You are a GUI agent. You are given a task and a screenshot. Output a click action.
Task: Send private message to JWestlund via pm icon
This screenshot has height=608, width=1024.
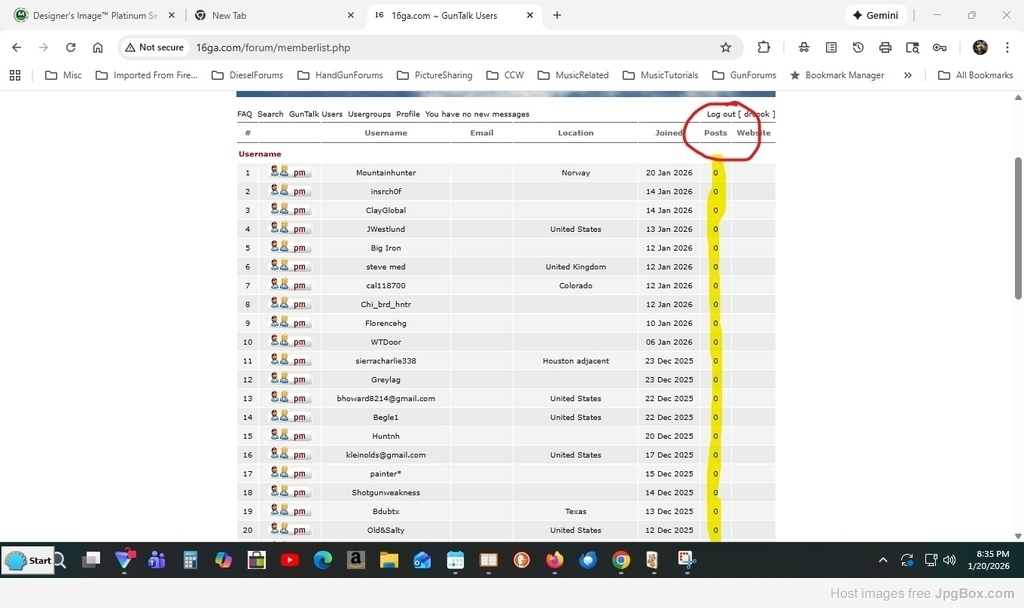pyautogui.click(x=301, y=229)
